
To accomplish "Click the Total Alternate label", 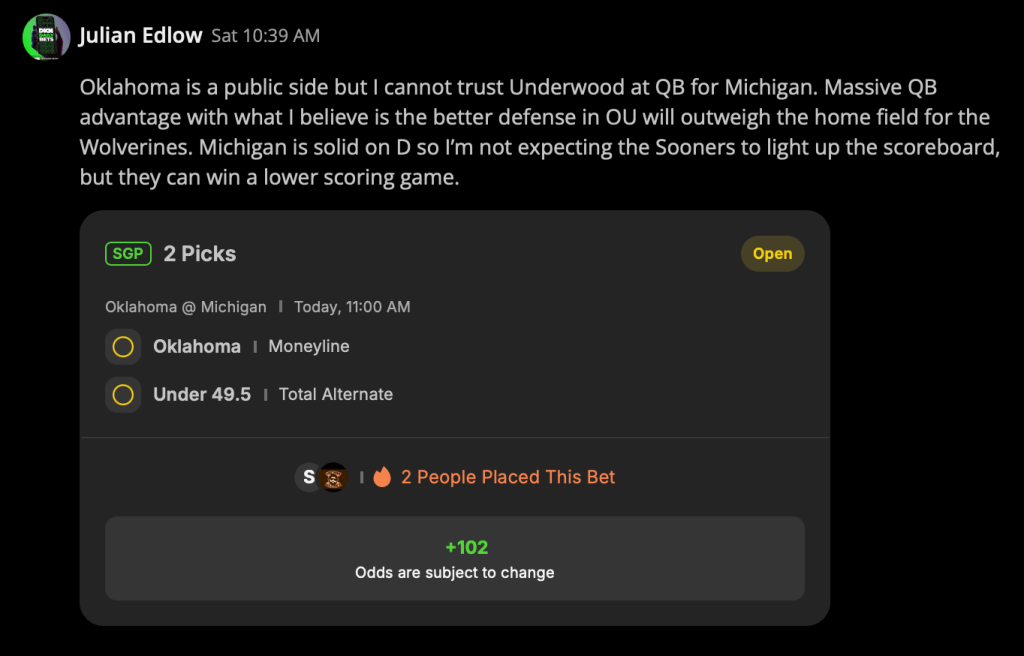I will pyautogui.click(x=336, y=395).
